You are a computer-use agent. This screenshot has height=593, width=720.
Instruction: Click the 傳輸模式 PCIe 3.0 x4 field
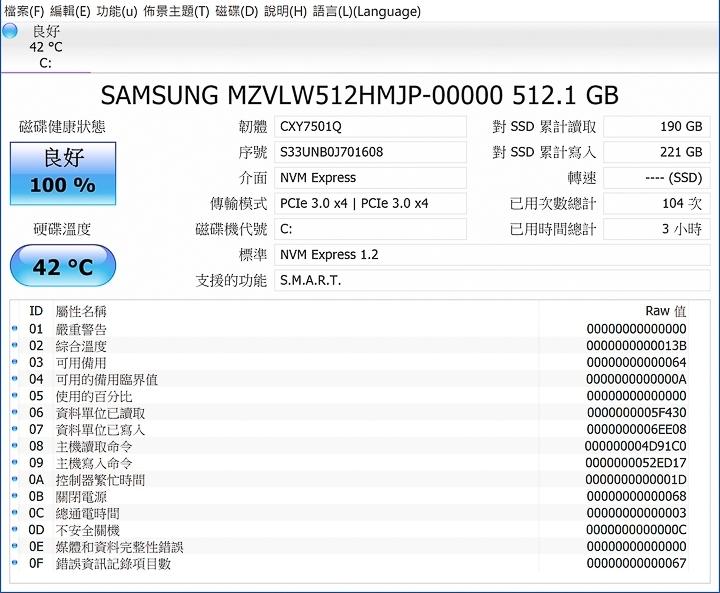(x=370, y=203)
